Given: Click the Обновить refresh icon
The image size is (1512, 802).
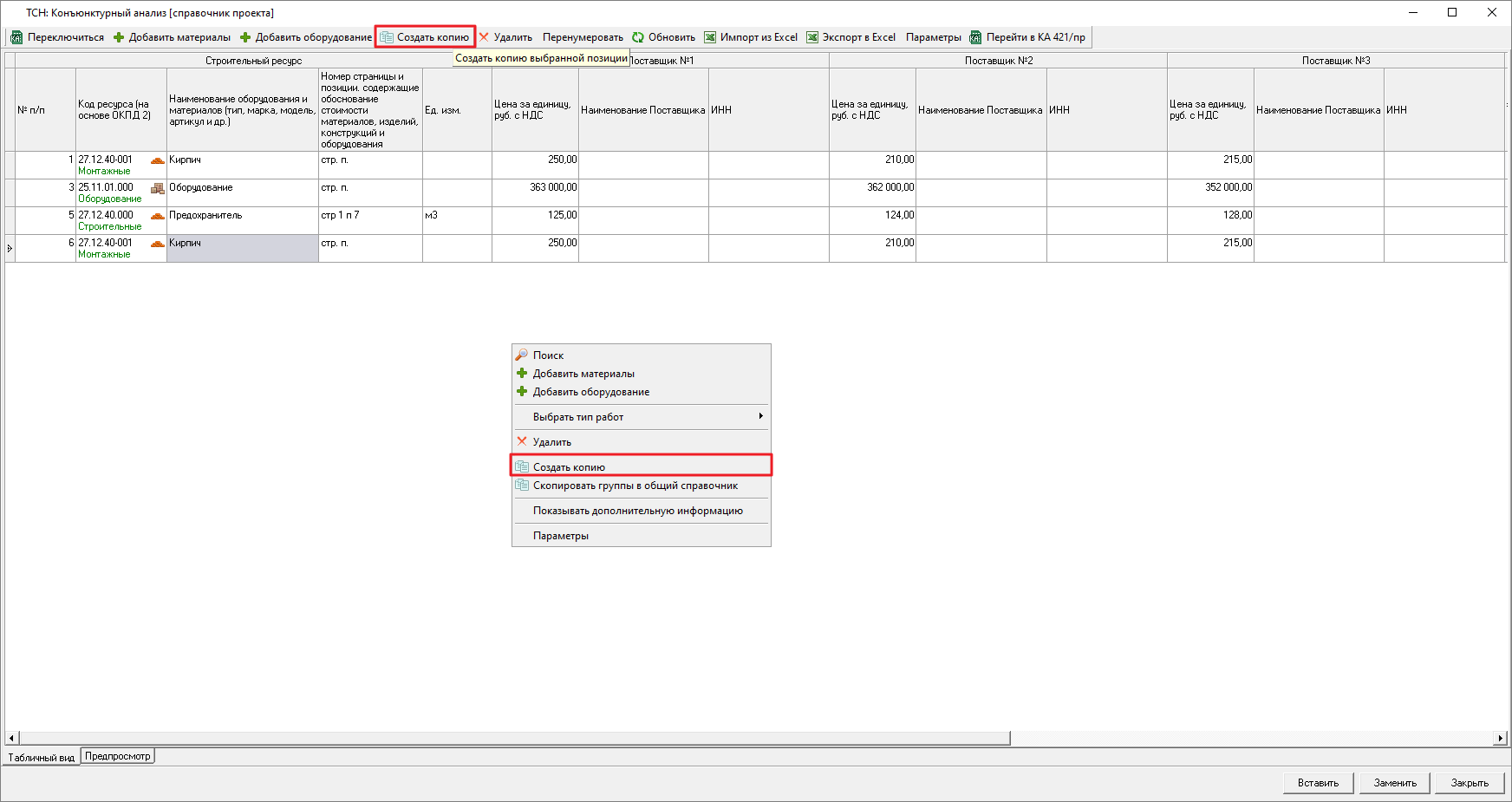Looking at the screenshot, I should point(638,37).
